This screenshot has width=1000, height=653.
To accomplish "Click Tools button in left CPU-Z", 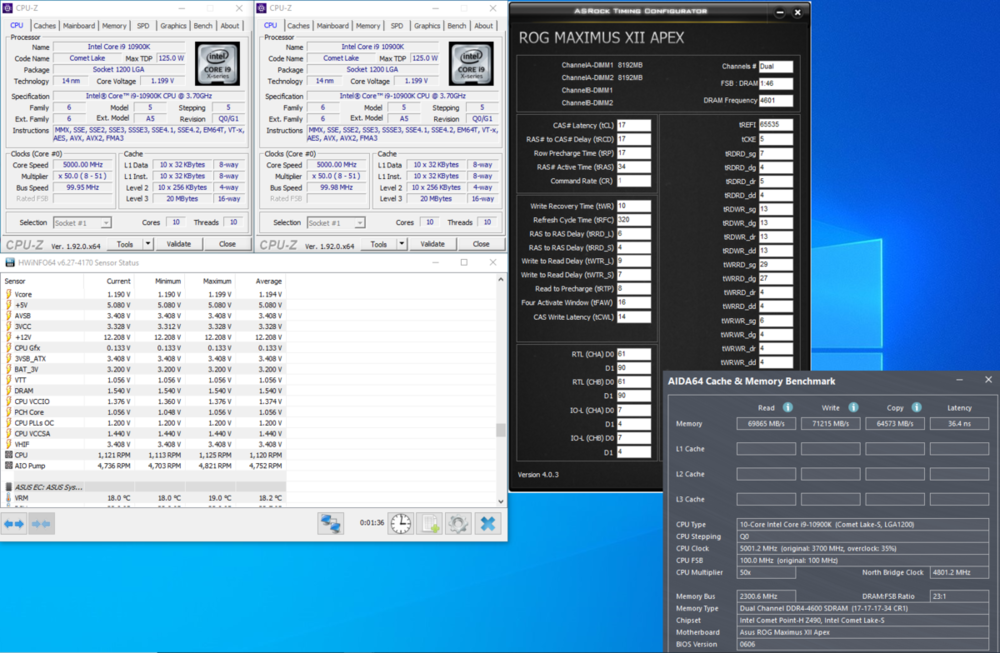I will tap(125, 244).
